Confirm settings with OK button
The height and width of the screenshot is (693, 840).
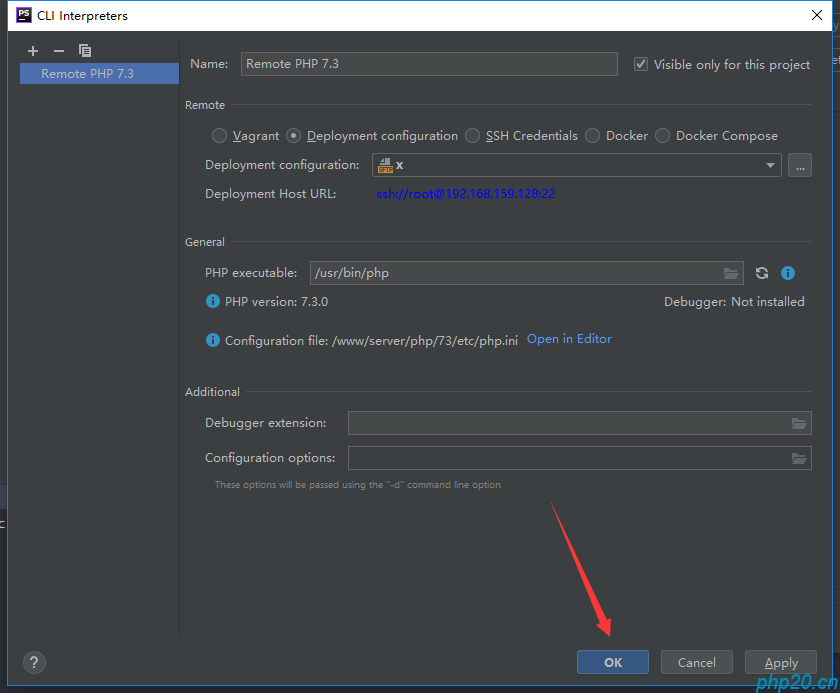[x=613, y=662]
